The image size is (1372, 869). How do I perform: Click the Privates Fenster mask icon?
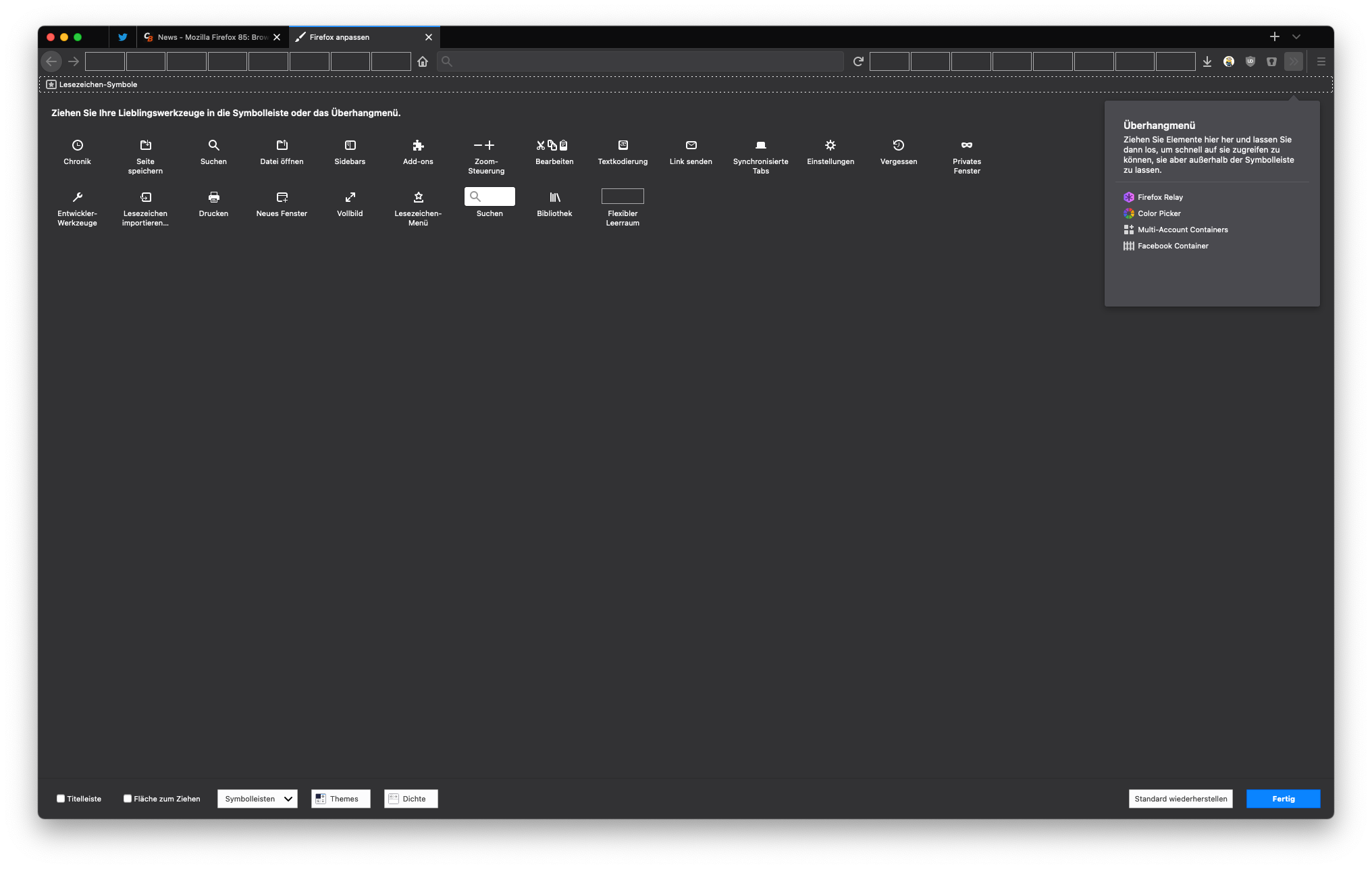[967, 145]
